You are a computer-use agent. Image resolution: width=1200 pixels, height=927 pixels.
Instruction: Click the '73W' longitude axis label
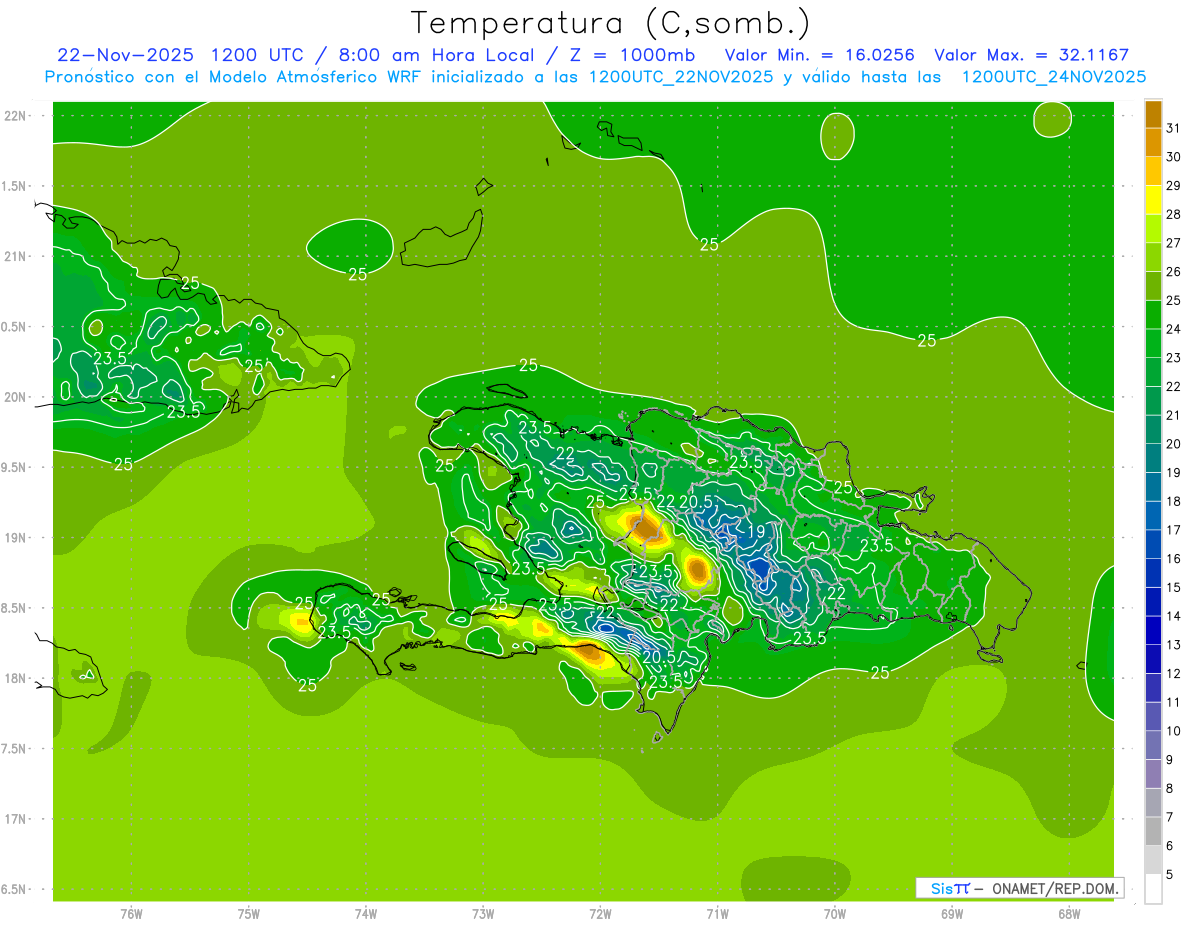[x=483, y=914]
